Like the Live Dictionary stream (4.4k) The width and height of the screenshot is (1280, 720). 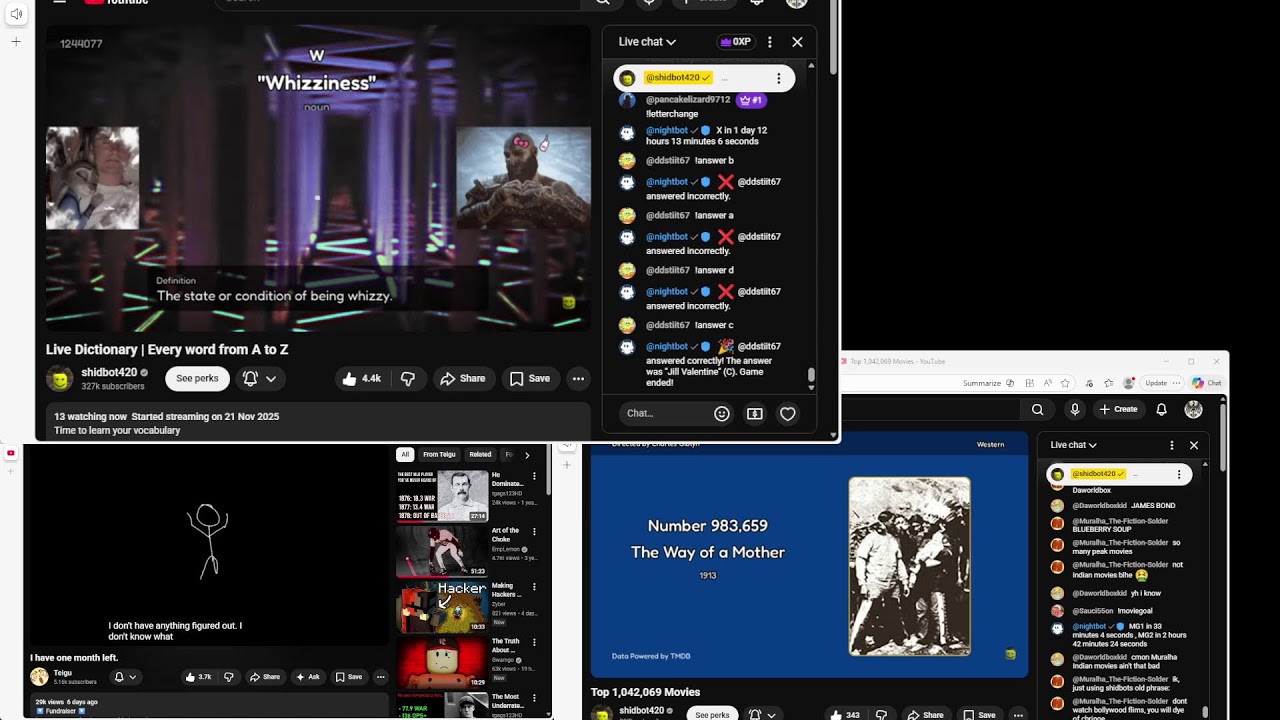pos(361,379)
